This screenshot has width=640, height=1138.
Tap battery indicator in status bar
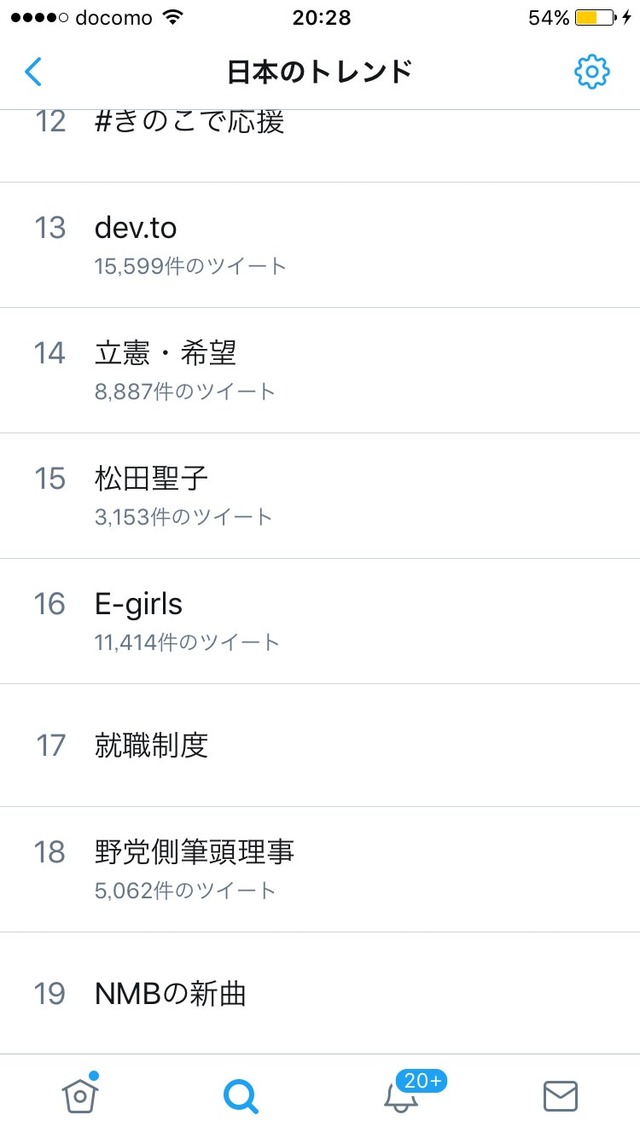point(594,18)
